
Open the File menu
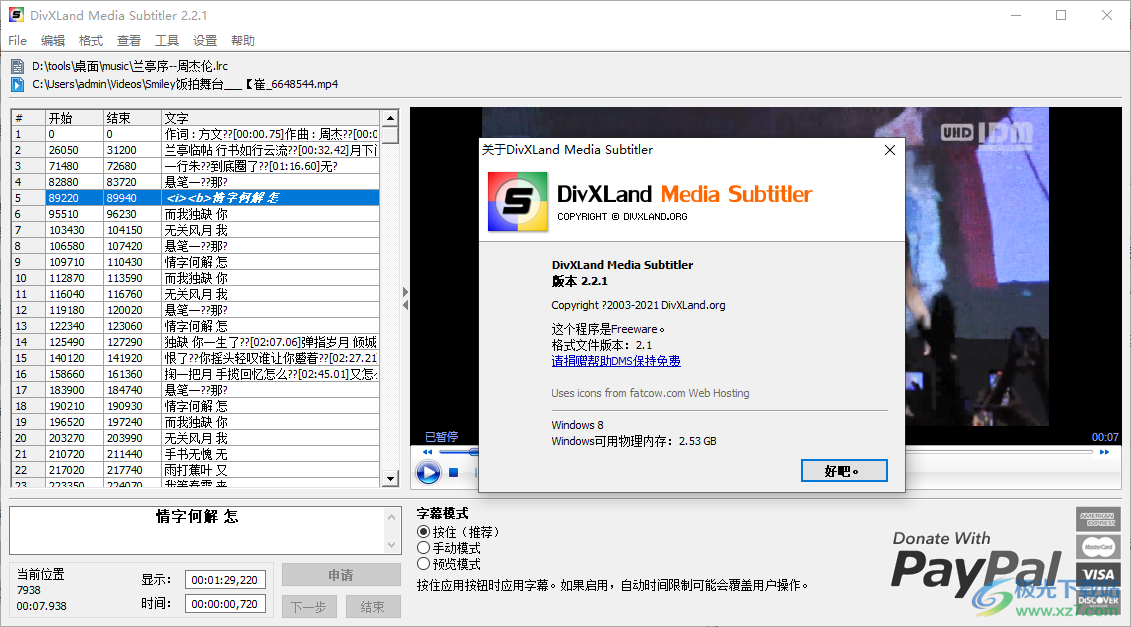(x=17, y=40)
